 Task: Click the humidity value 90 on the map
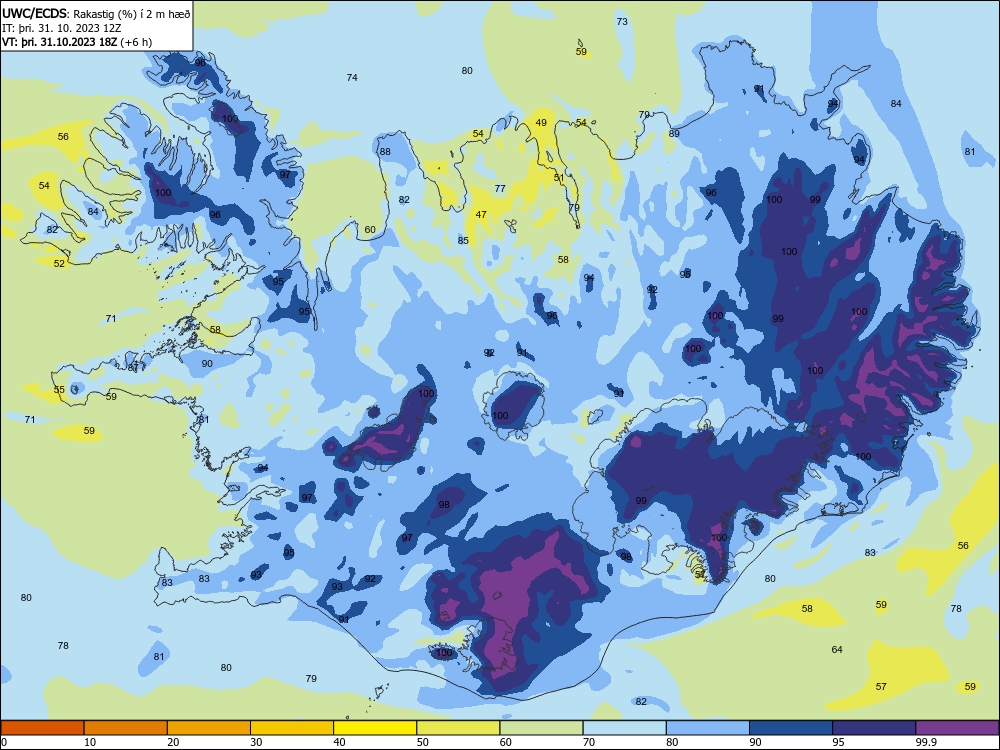click(207, 364)
